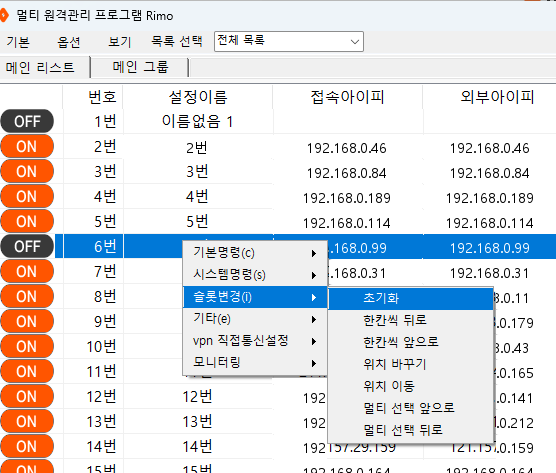Expand the 모니터링 submenu

click(x=255, y=363)
